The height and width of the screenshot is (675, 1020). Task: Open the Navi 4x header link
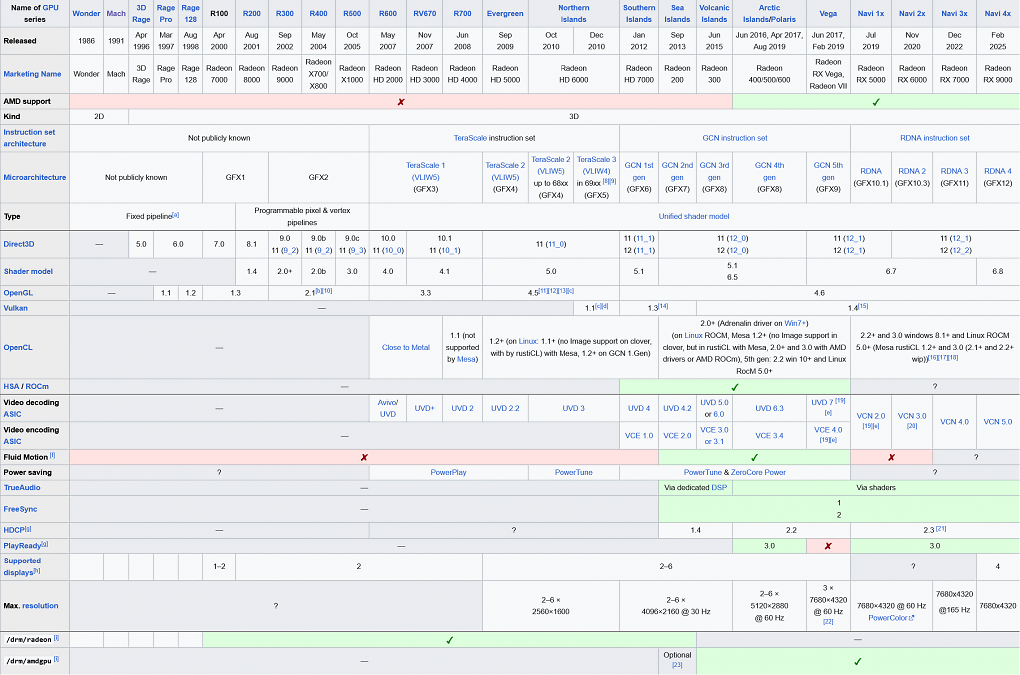click(997, 14)
